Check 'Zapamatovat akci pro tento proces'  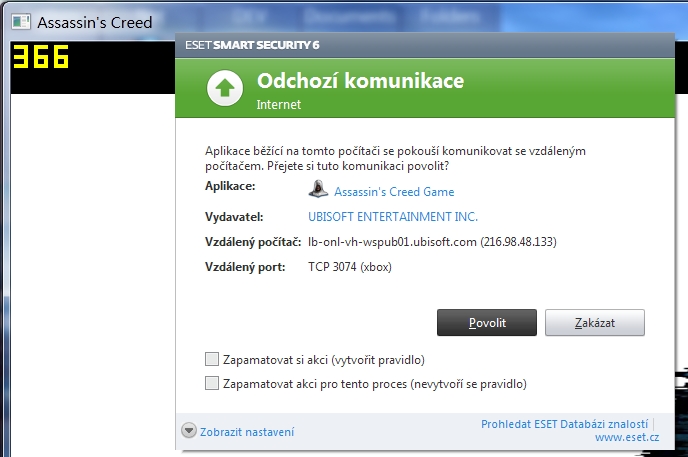pyautogui.click(x=212, y=383)
